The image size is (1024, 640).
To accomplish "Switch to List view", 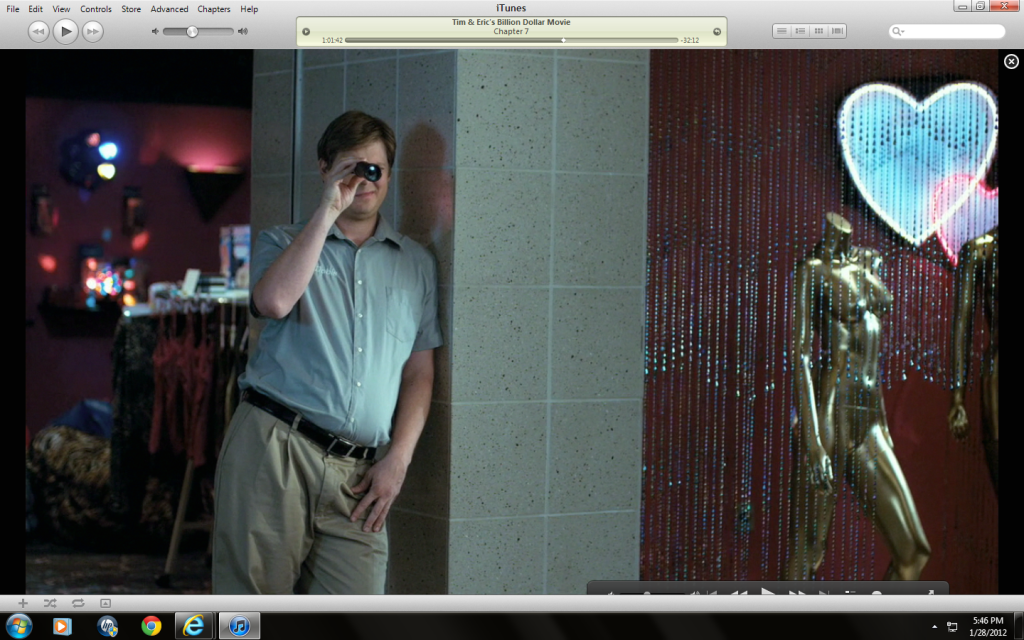I will [782, 31].
